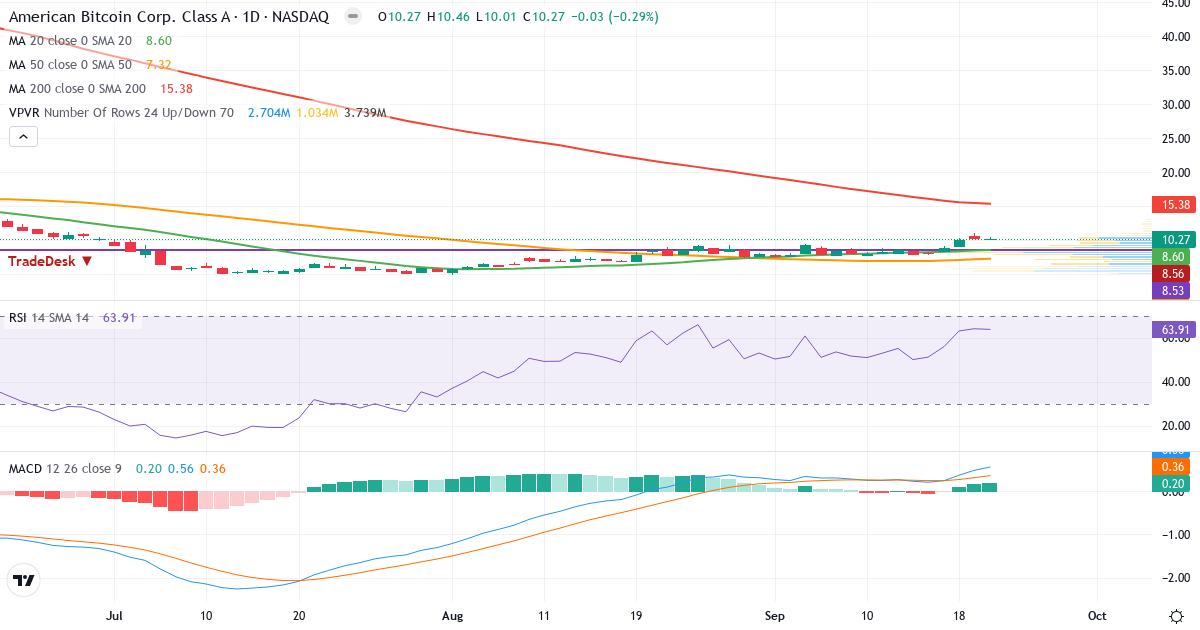Click the SMA 20 value 8.60 in legend

[159, 41]
